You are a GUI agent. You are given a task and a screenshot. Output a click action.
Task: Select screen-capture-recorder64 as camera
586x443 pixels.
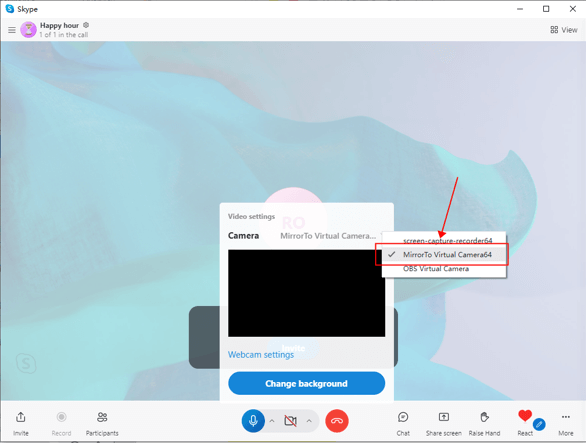(444, 240)
